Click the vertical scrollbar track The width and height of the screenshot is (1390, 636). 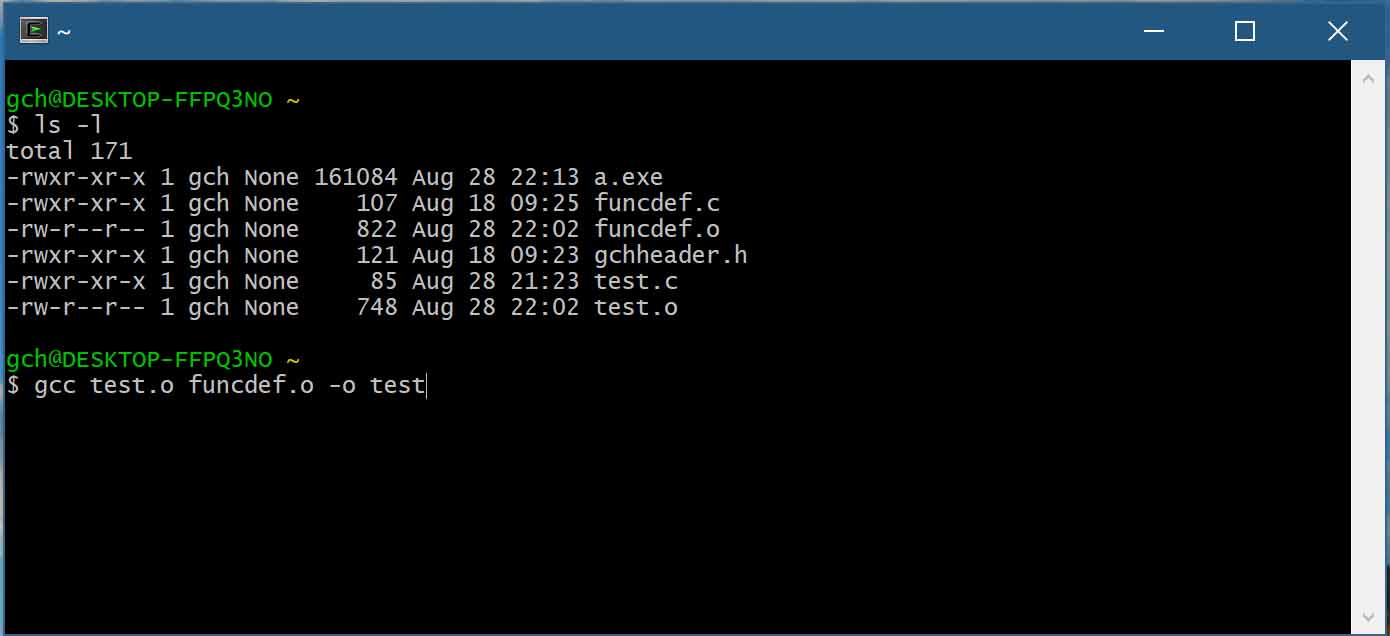click(1368, 346)
